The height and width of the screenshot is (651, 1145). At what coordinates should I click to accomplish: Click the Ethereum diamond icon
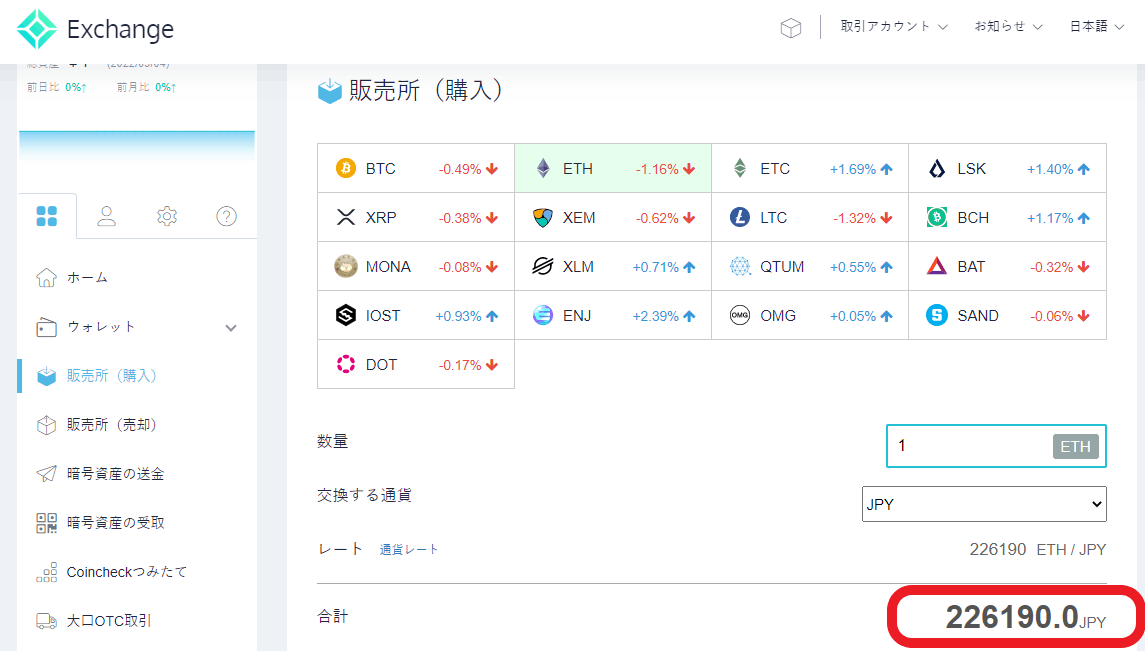pyautogui.click(x=543, y=169)
